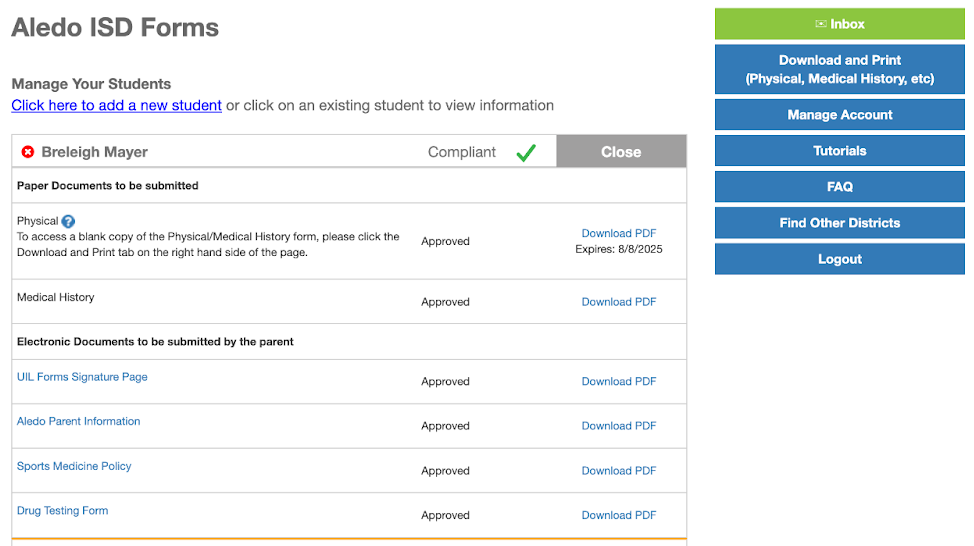Select Find Other Districts
974x546 pixels.
click(x=839, y=223)
